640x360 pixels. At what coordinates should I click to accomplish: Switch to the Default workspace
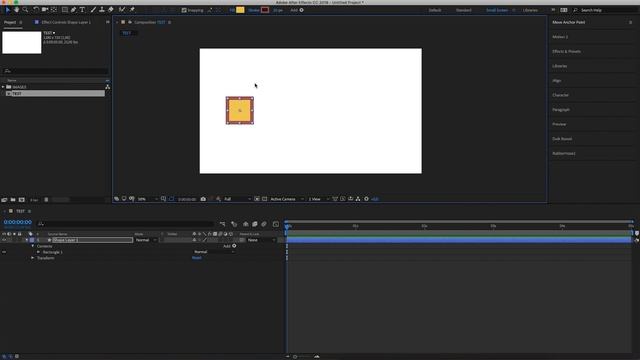pyautogui.click(x=435, y=10)
